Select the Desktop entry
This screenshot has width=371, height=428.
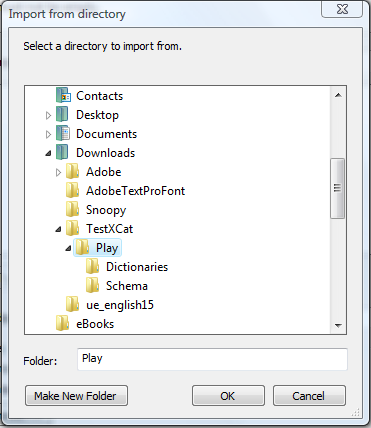(97, 115)
